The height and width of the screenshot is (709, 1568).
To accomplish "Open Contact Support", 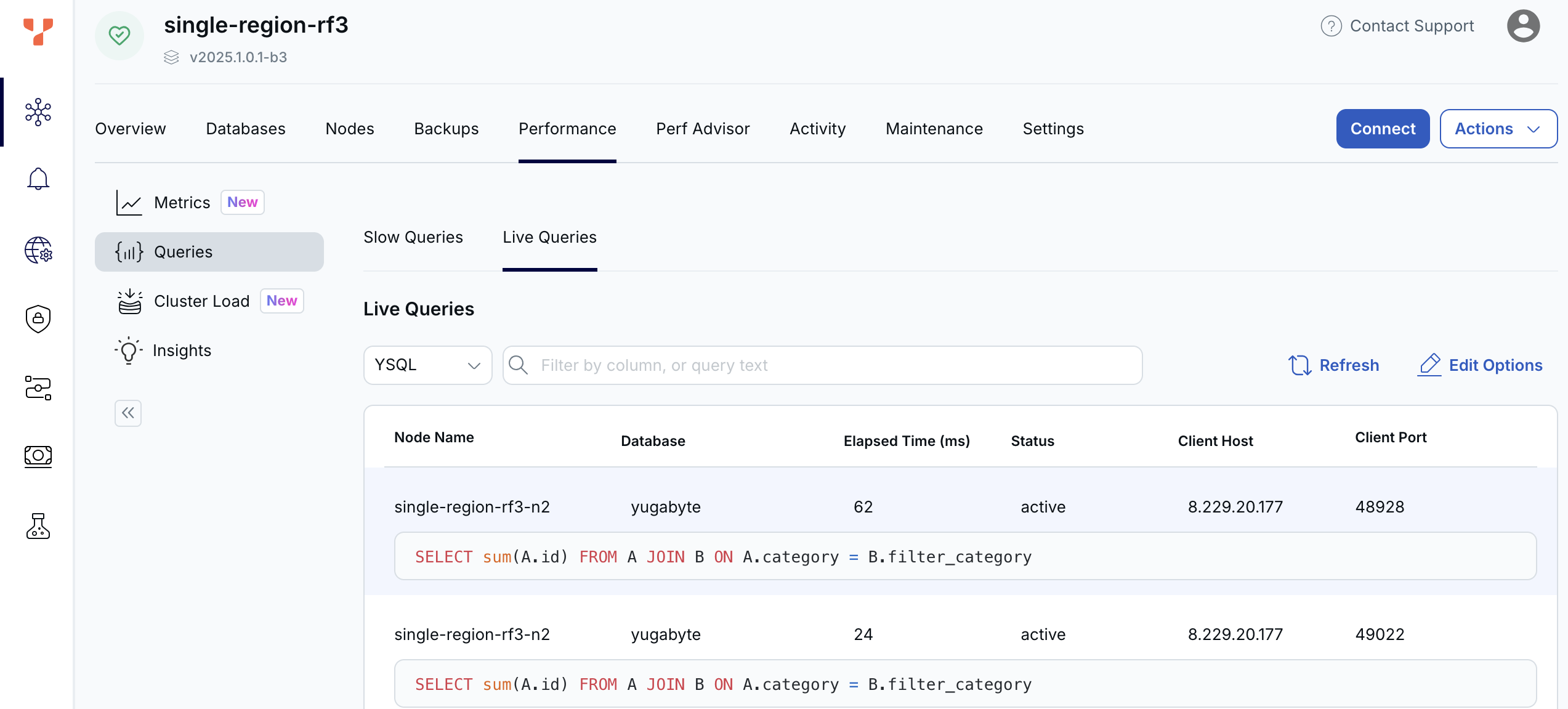I will pos(1410,25).
